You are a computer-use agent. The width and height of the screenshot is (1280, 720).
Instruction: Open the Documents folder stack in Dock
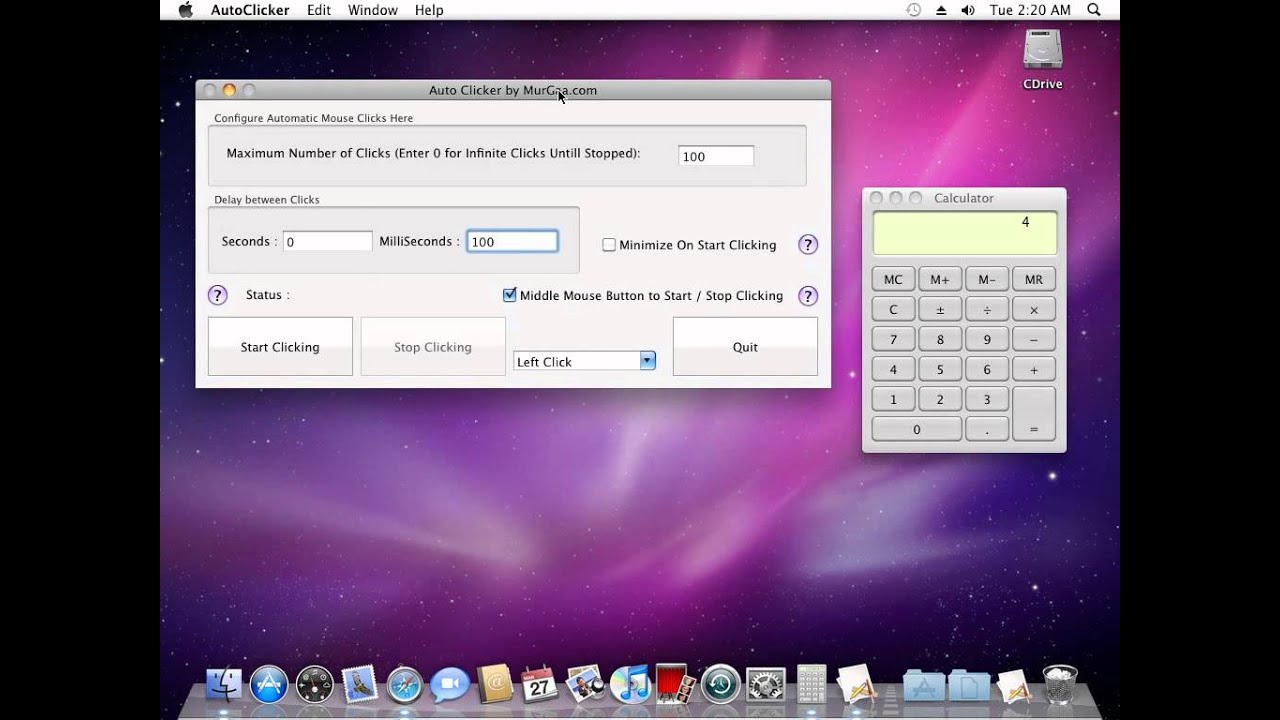[x=968, y=686]
